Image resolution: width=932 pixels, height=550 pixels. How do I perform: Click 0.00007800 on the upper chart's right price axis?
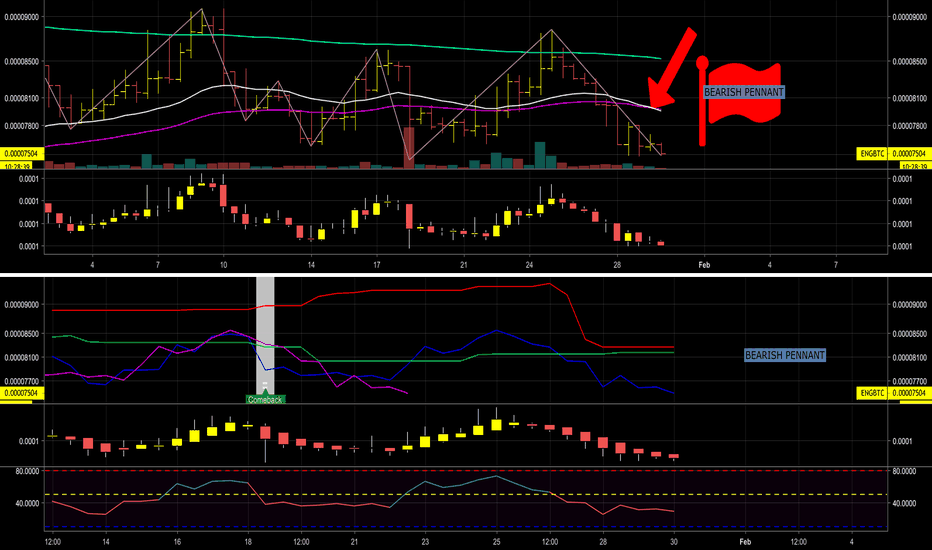coord(909,126)
